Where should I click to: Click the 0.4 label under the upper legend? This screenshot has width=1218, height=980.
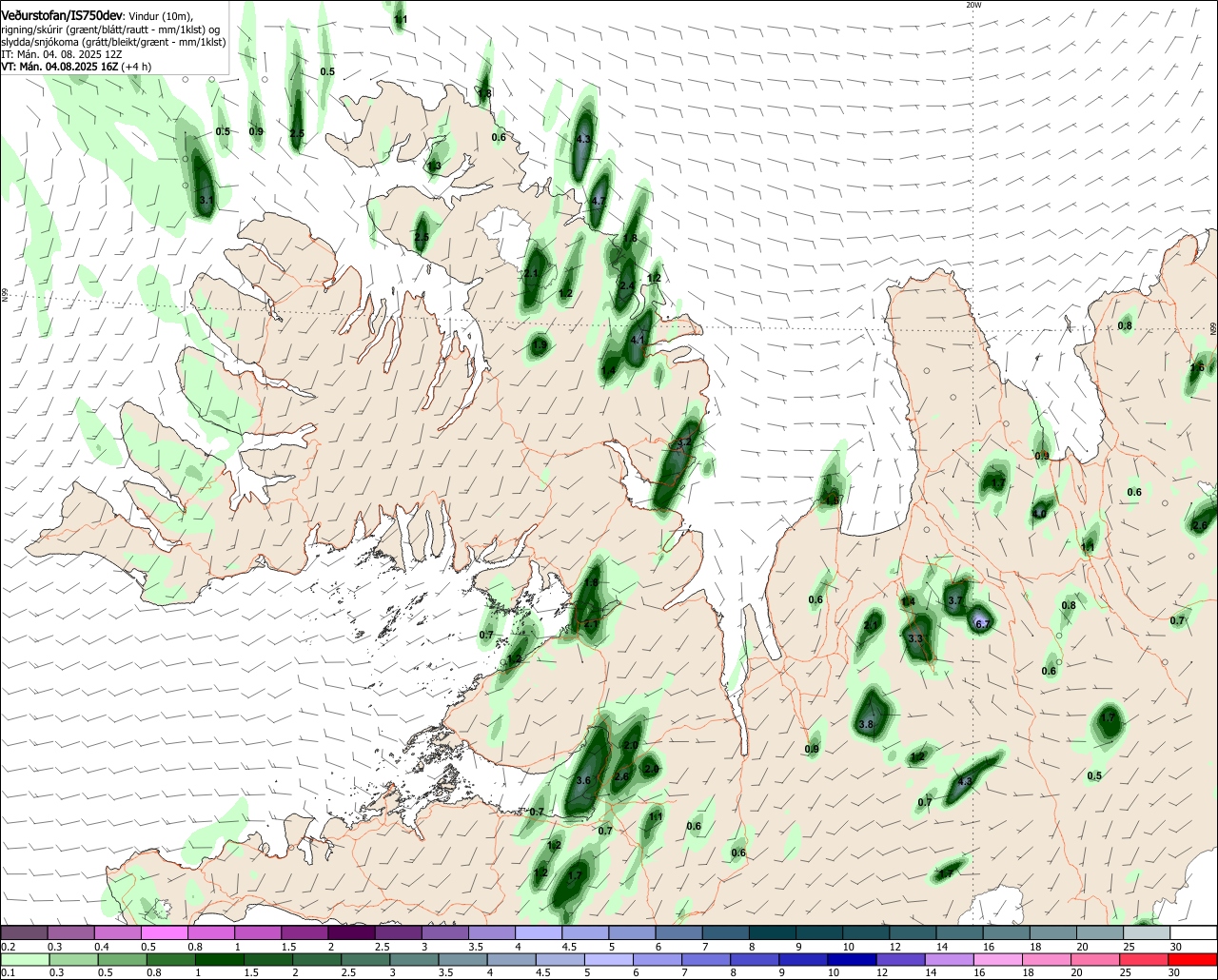[x=102, y=947]
